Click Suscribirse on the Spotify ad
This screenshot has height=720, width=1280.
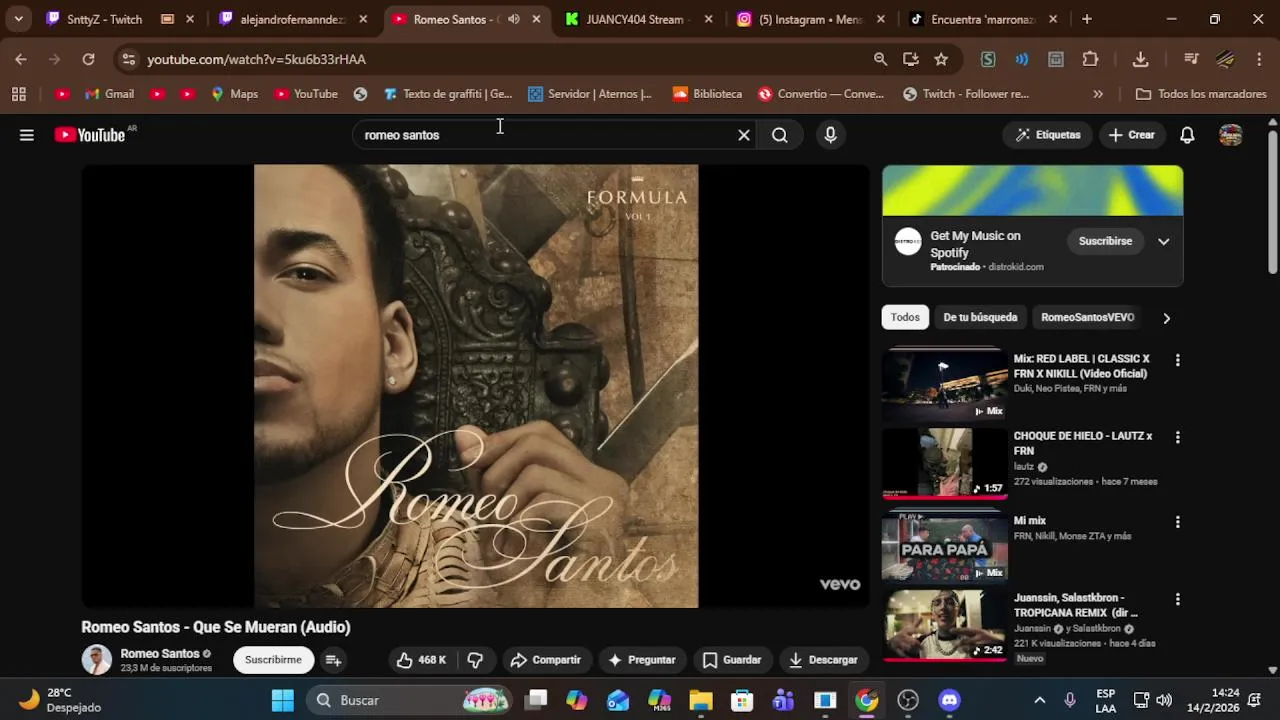tap(1105, 241)
